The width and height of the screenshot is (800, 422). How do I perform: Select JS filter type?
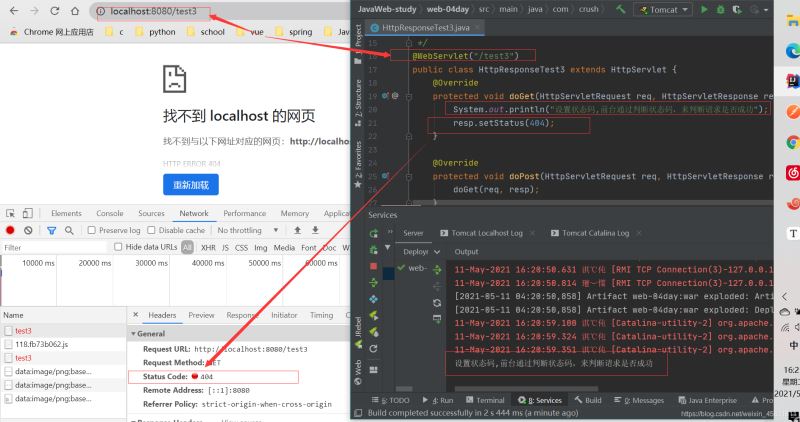pos(225,247)
